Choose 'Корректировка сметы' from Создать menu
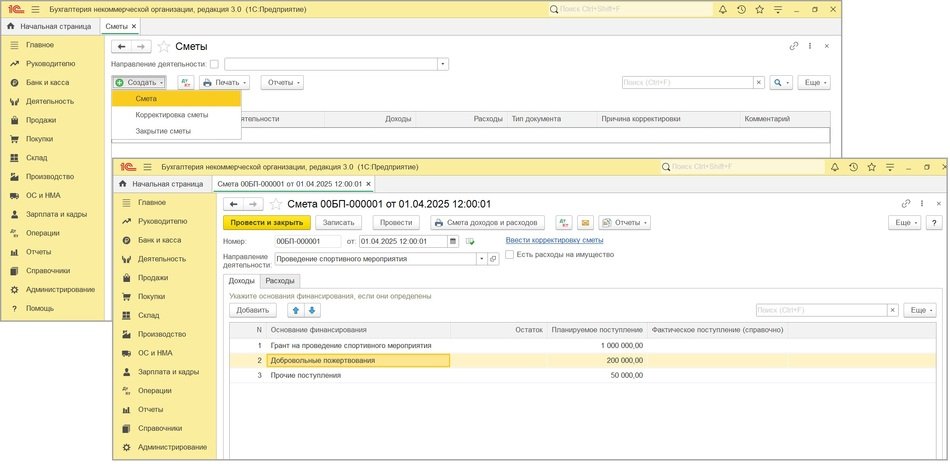Image resolution: width=950 pixels, height=464 pixels. (x=172, y=115)
